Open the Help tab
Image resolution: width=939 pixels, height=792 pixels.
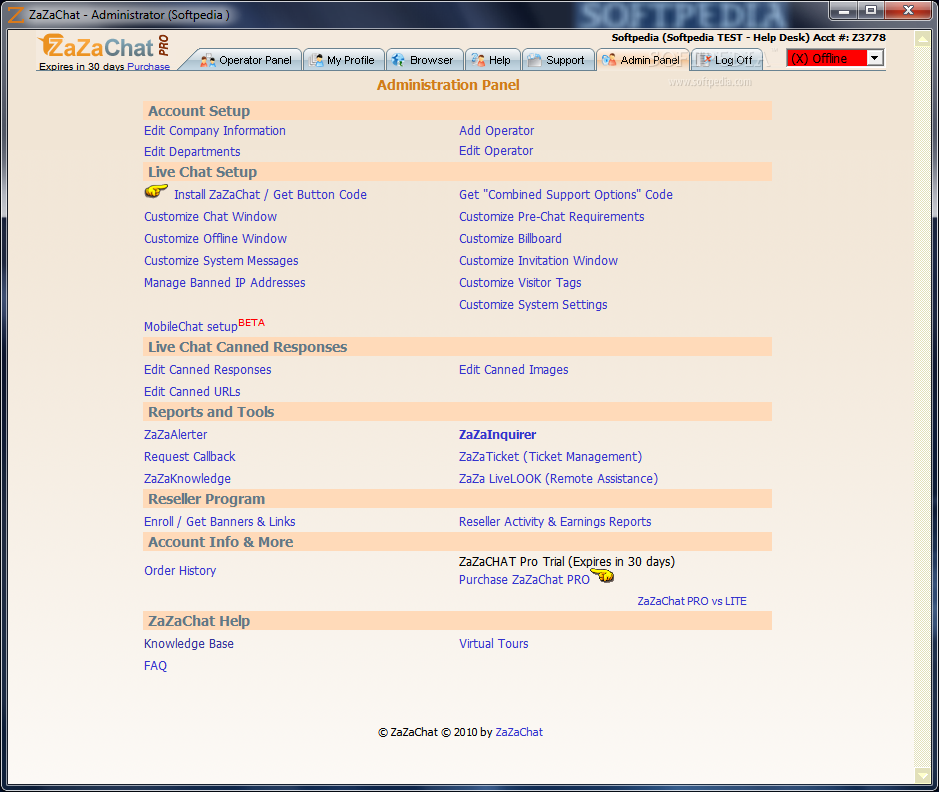(x=492, y=60)
